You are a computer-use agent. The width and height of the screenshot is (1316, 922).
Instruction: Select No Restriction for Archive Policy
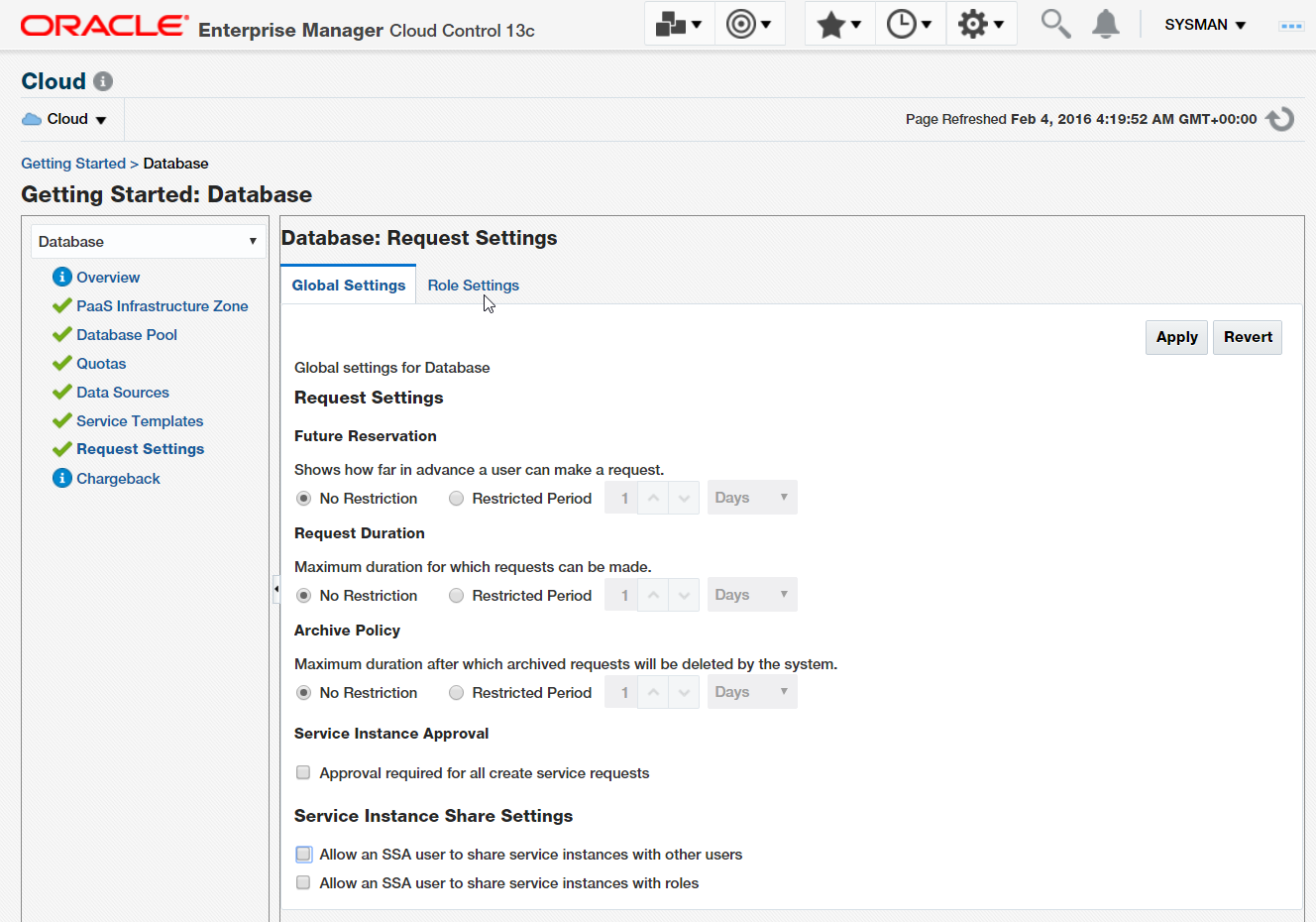[303, 693]
